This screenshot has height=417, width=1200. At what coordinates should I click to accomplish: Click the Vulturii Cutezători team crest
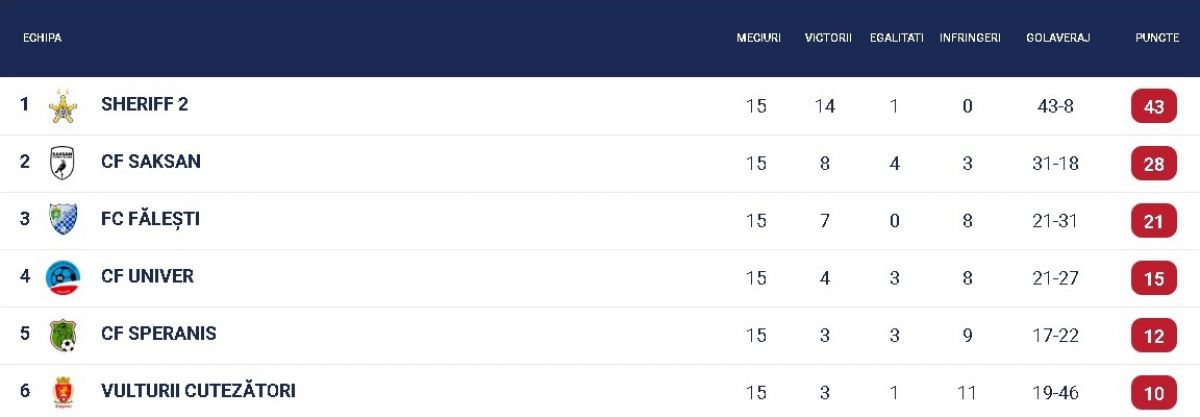(x=63, y=392)
